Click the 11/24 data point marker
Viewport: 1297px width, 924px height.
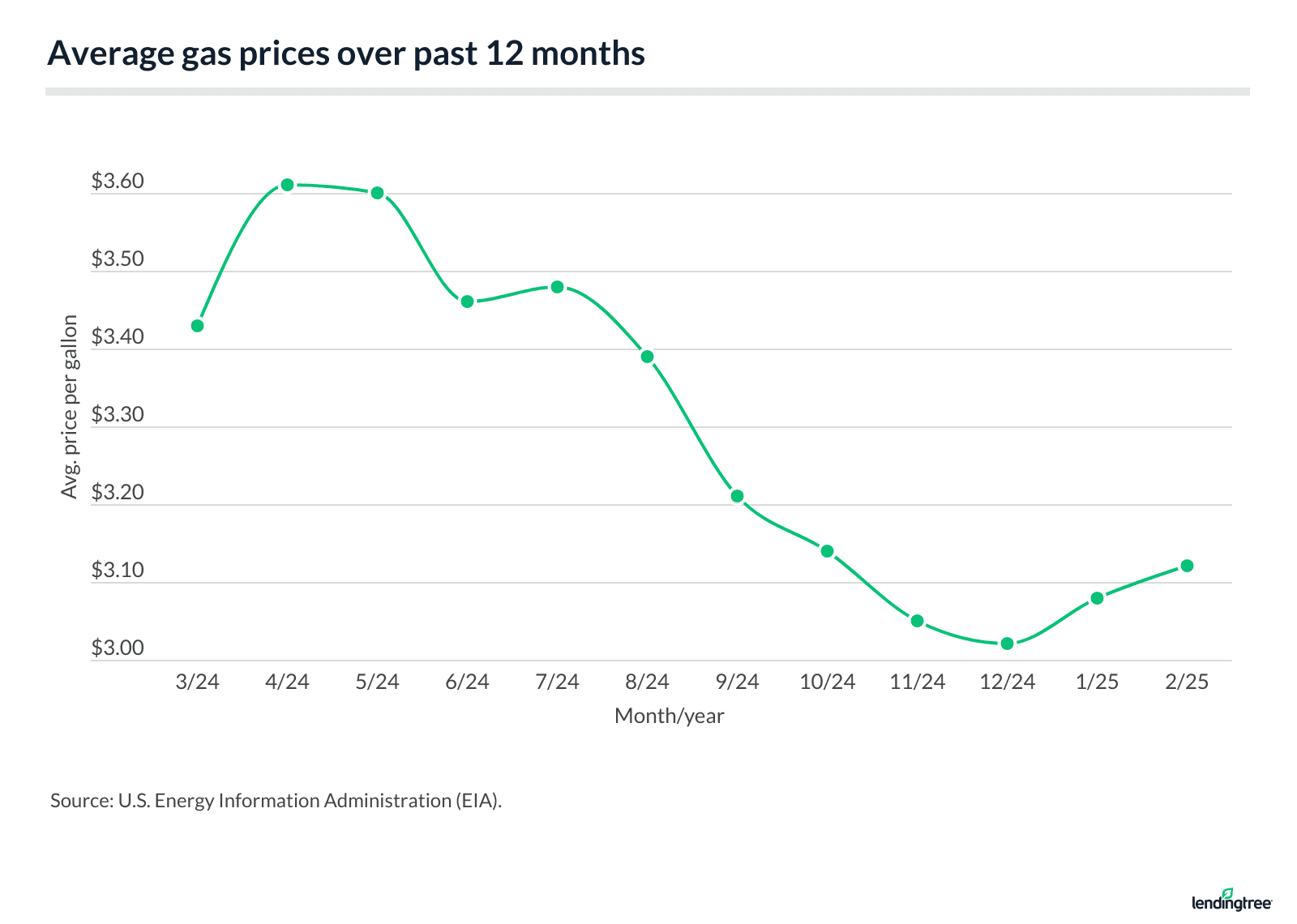[x=917, y=621]
